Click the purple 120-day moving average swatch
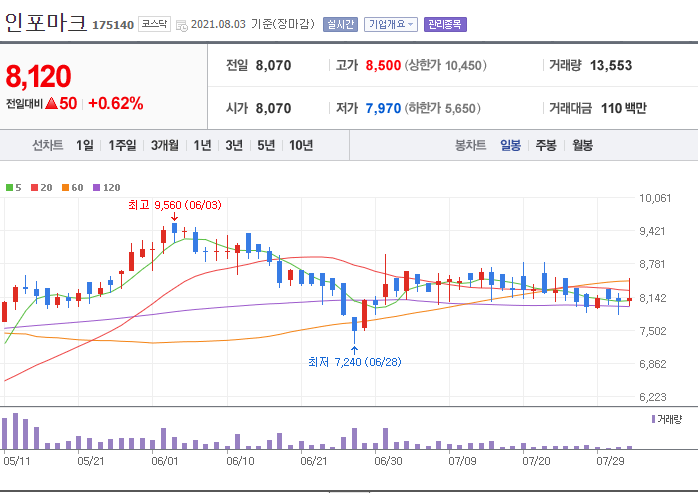 96,187
